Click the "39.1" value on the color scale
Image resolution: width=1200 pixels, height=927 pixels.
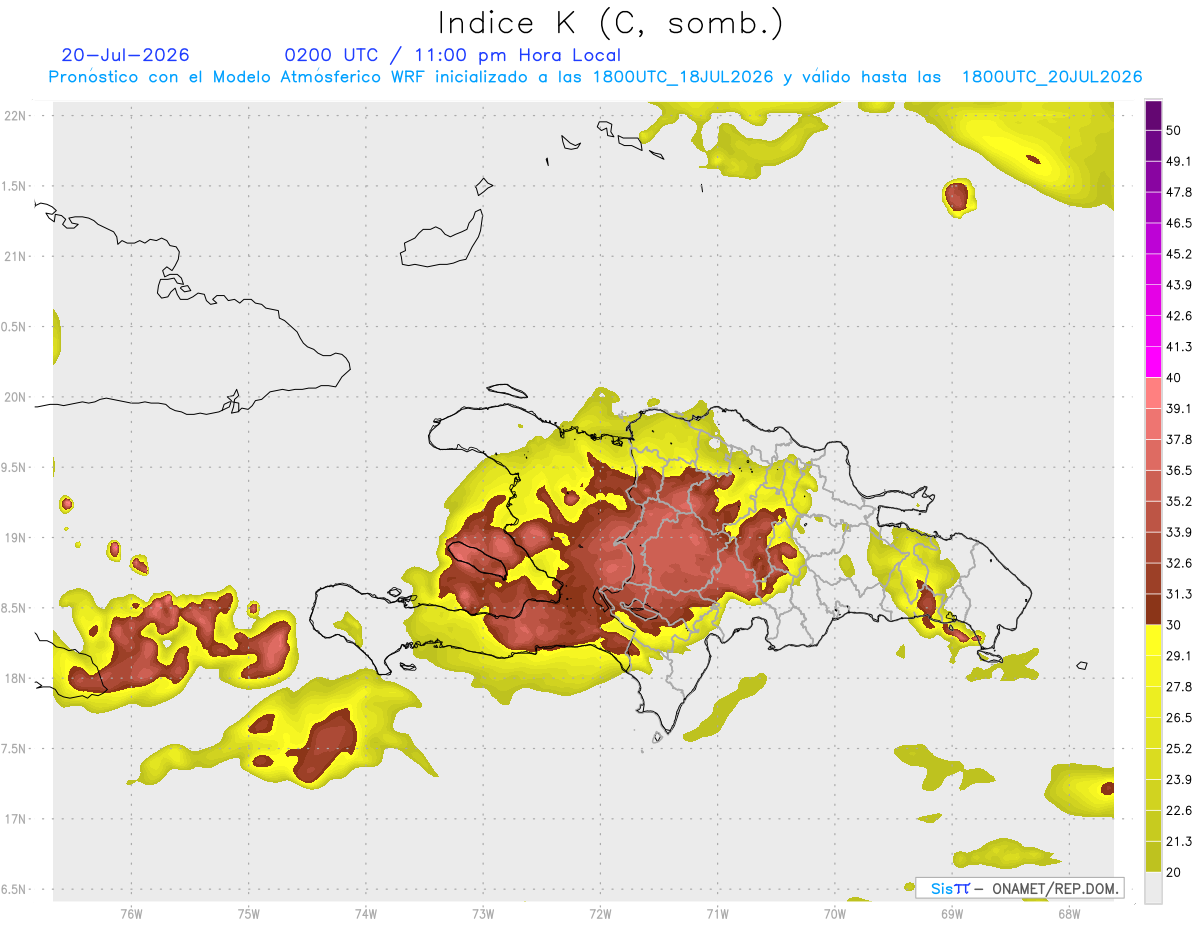(x=1179, y=409)
